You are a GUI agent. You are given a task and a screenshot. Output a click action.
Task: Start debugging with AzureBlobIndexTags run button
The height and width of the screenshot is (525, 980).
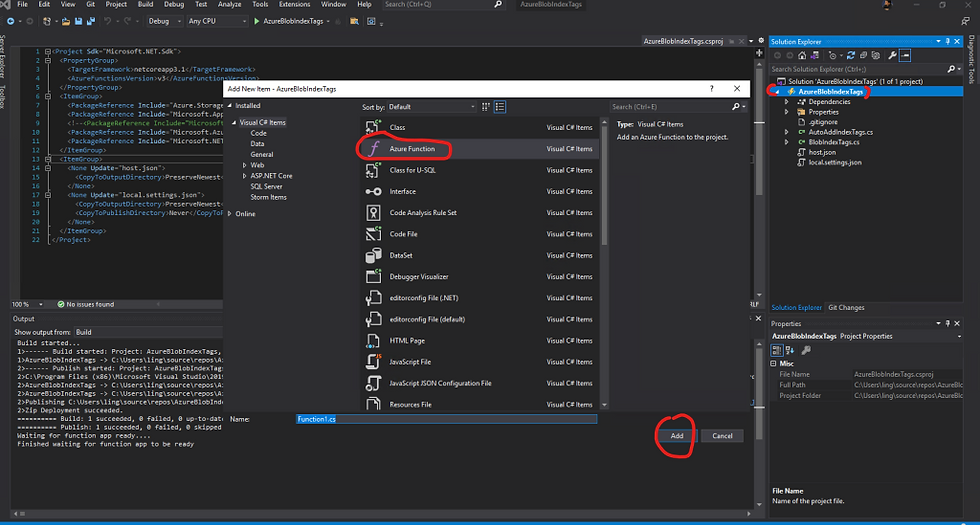tap(291, 21)
